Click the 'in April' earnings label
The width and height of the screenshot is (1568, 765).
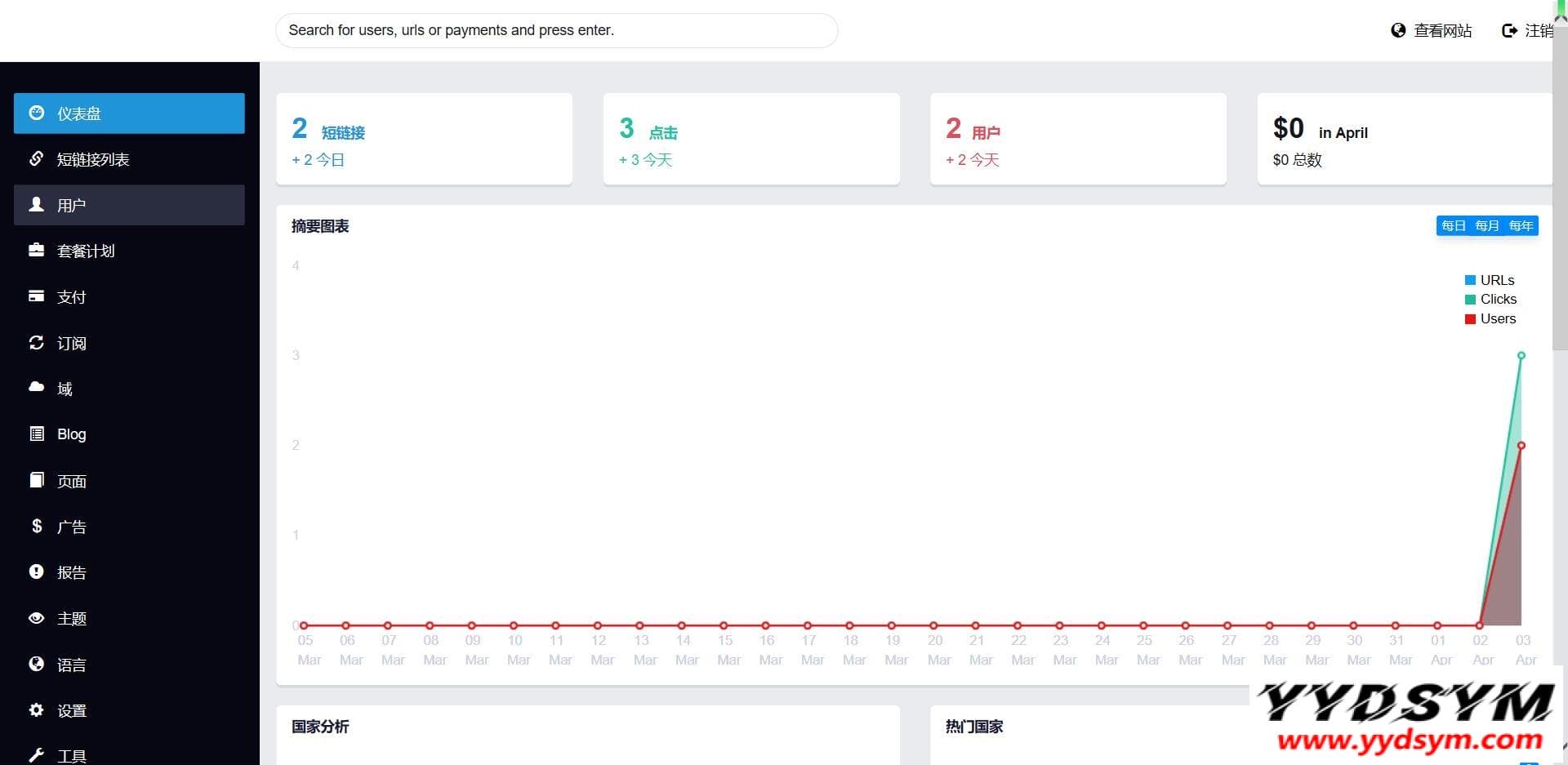[1343, 132]
